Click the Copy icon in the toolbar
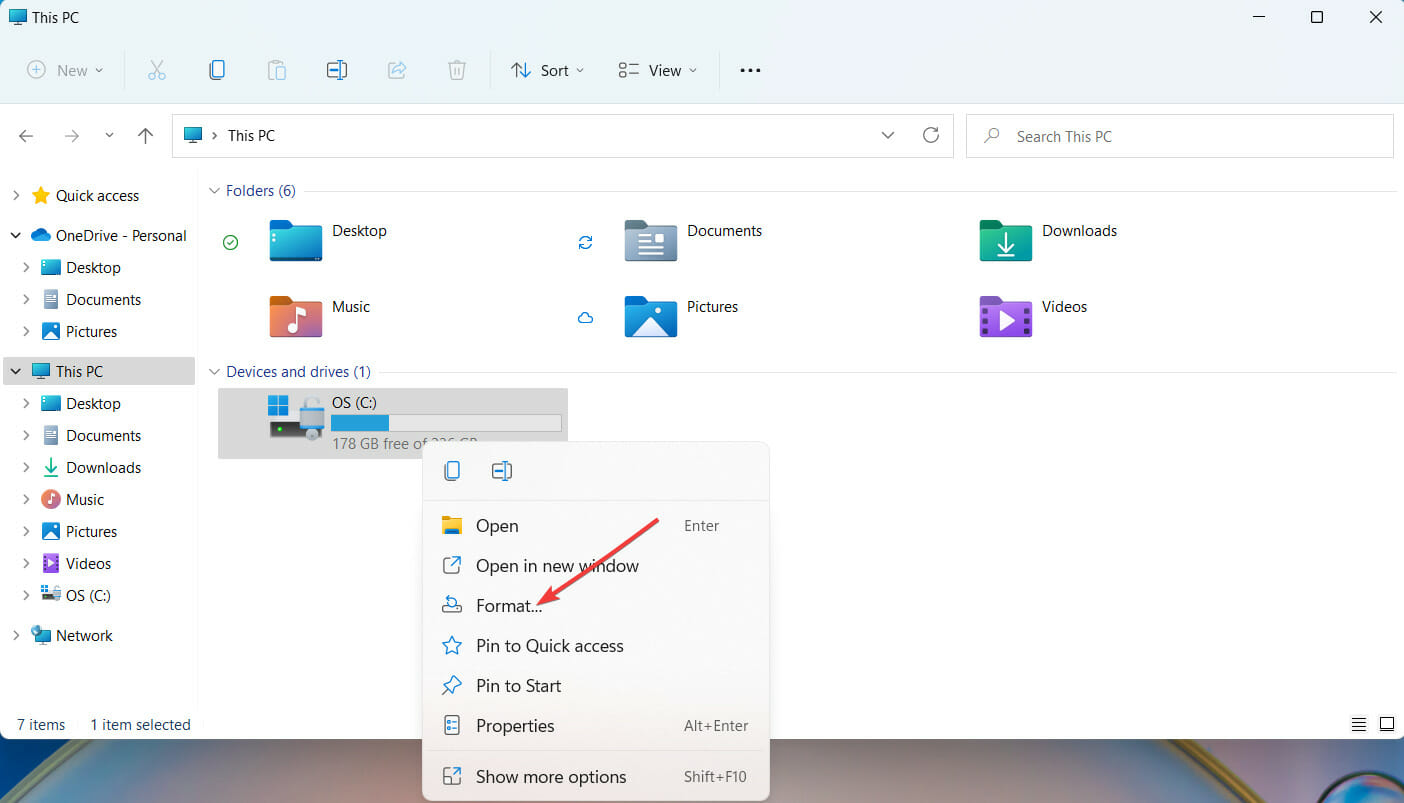1404x803 pixels. [x=216, y=70]
